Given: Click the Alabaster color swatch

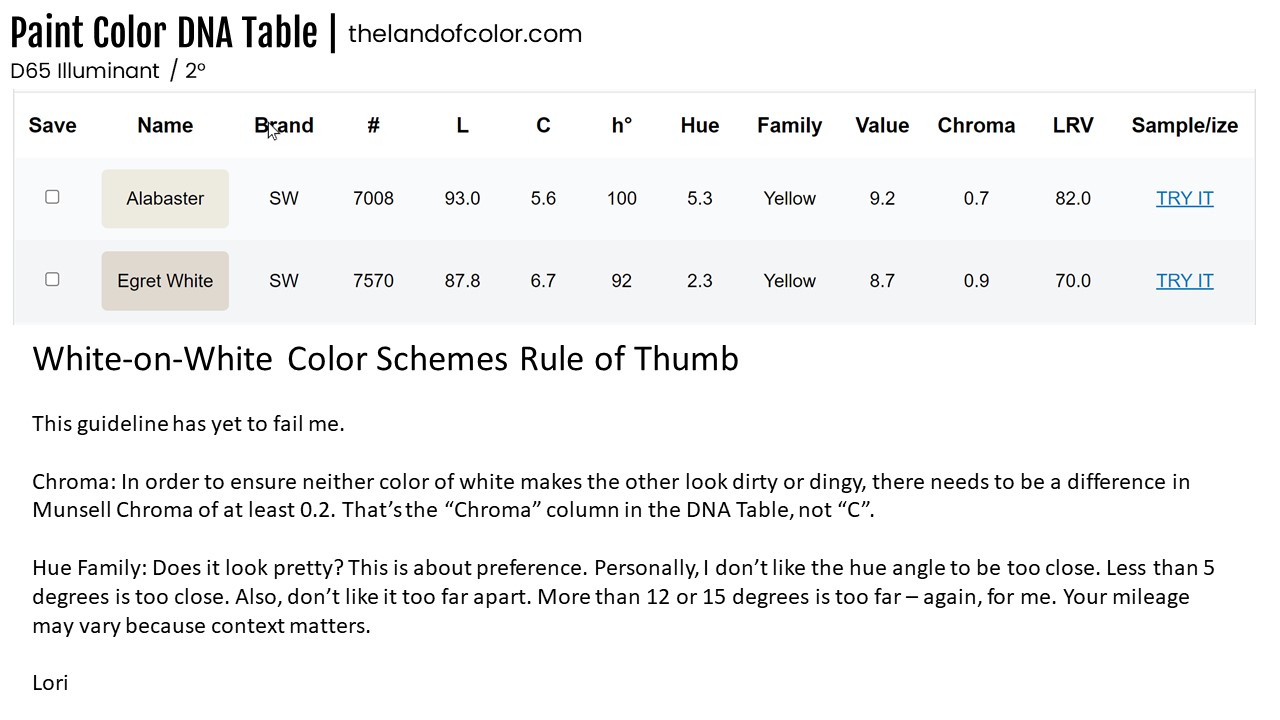Looking at the screenshot, I should pyautogui.click(x=165, y=198).
